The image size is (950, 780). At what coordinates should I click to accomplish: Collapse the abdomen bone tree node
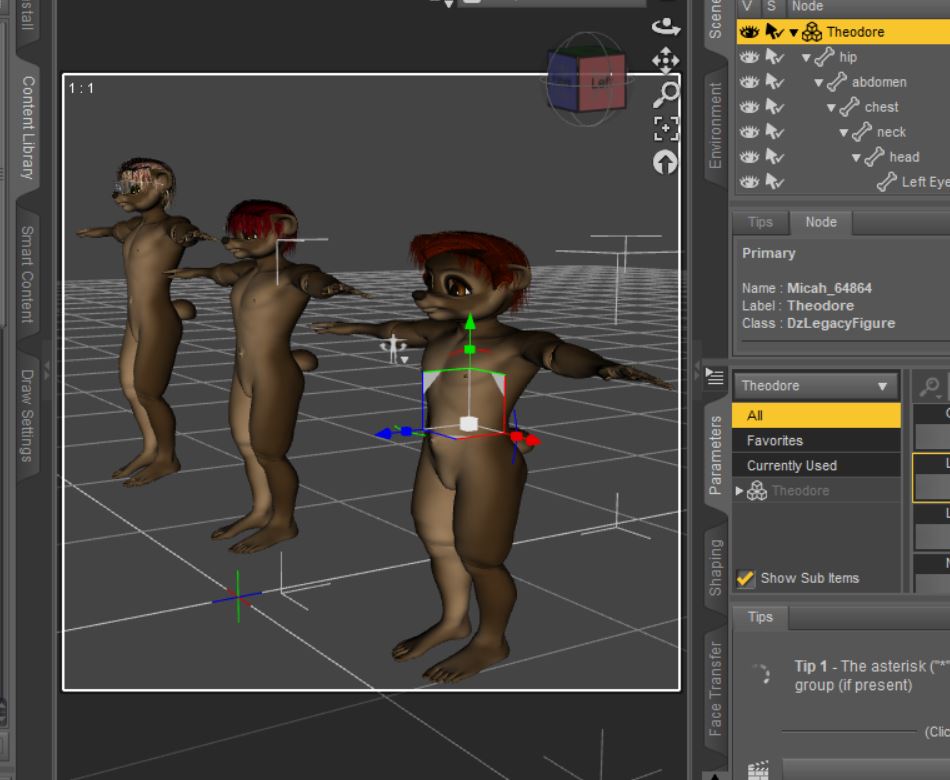point(818,82)
